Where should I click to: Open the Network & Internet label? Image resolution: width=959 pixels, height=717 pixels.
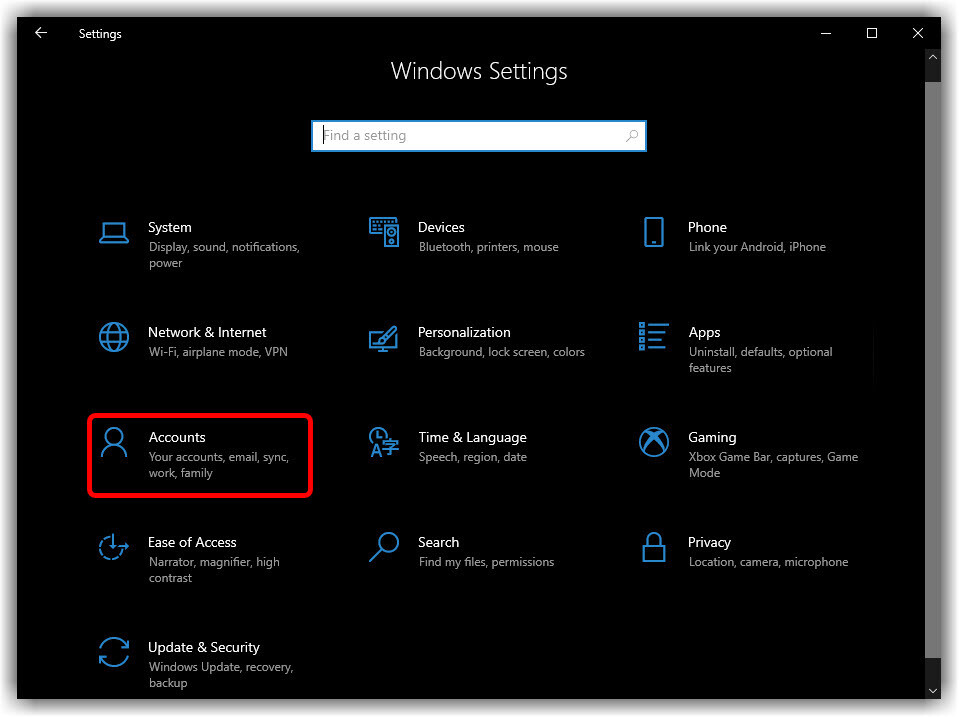[207, 332]
